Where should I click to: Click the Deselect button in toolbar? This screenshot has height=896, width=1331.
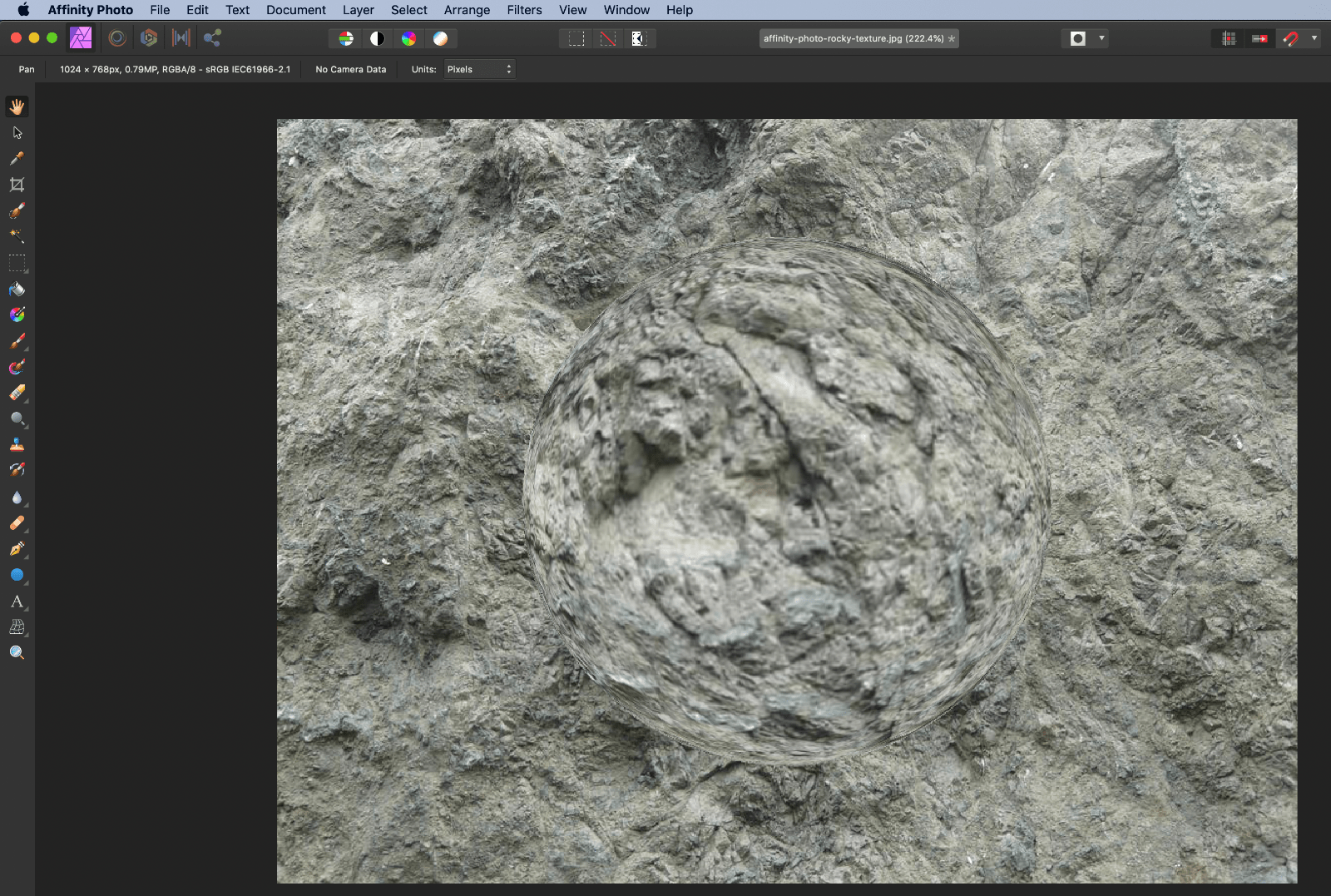tap(608, 38)
